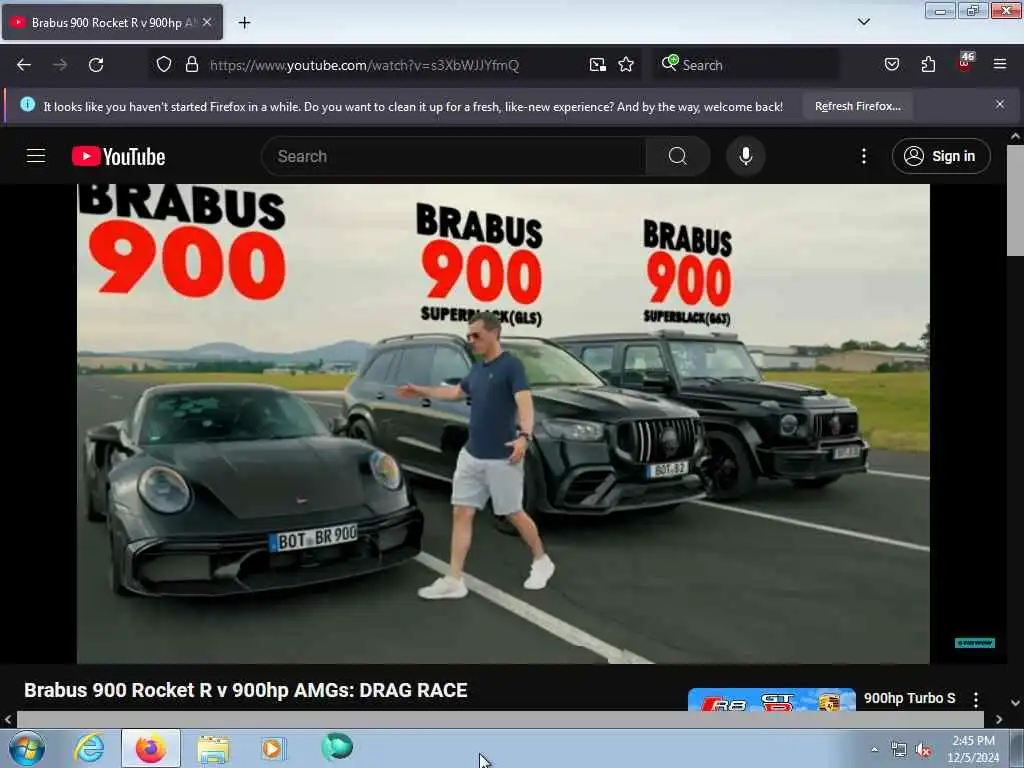Open the taskbar clock and date
The image size is (1024, 768).
(x=973, y=749)
